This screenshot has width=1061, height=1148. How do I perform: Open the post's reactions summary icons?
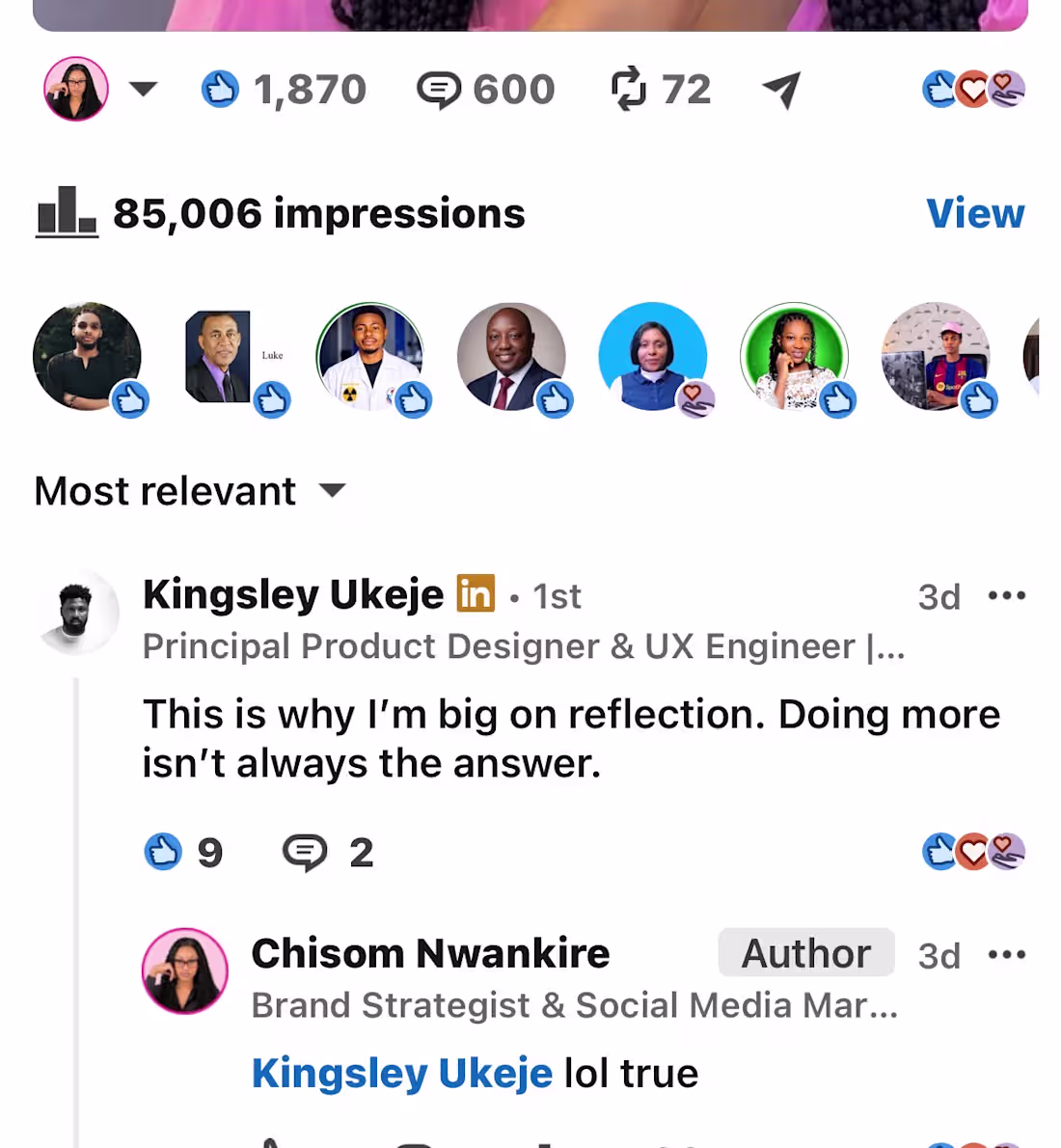tap(973, 90)
